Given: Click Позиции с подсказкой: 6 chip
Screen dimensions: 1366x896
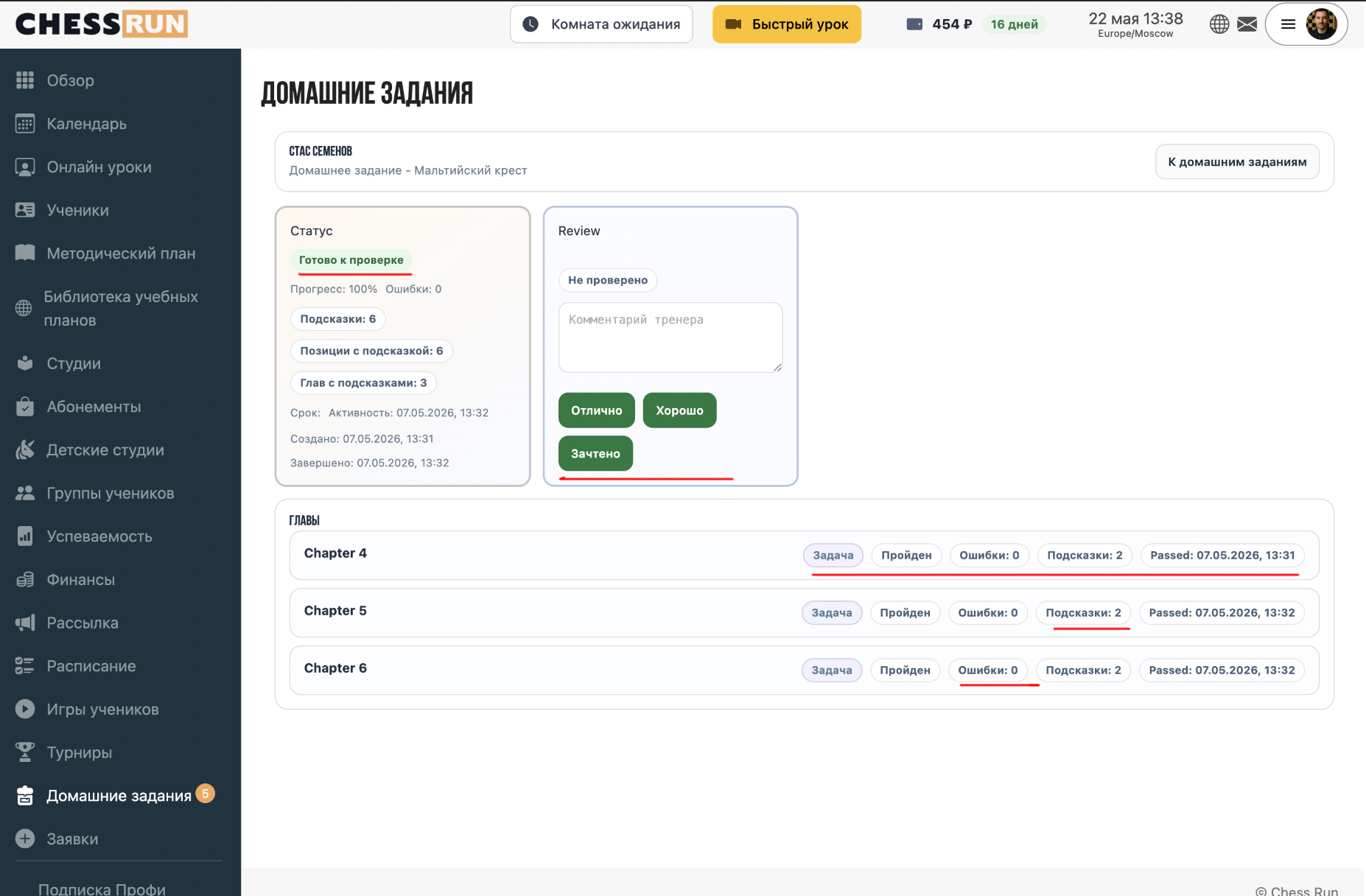Looking at the screenshot, I should [x=371, y=351].
